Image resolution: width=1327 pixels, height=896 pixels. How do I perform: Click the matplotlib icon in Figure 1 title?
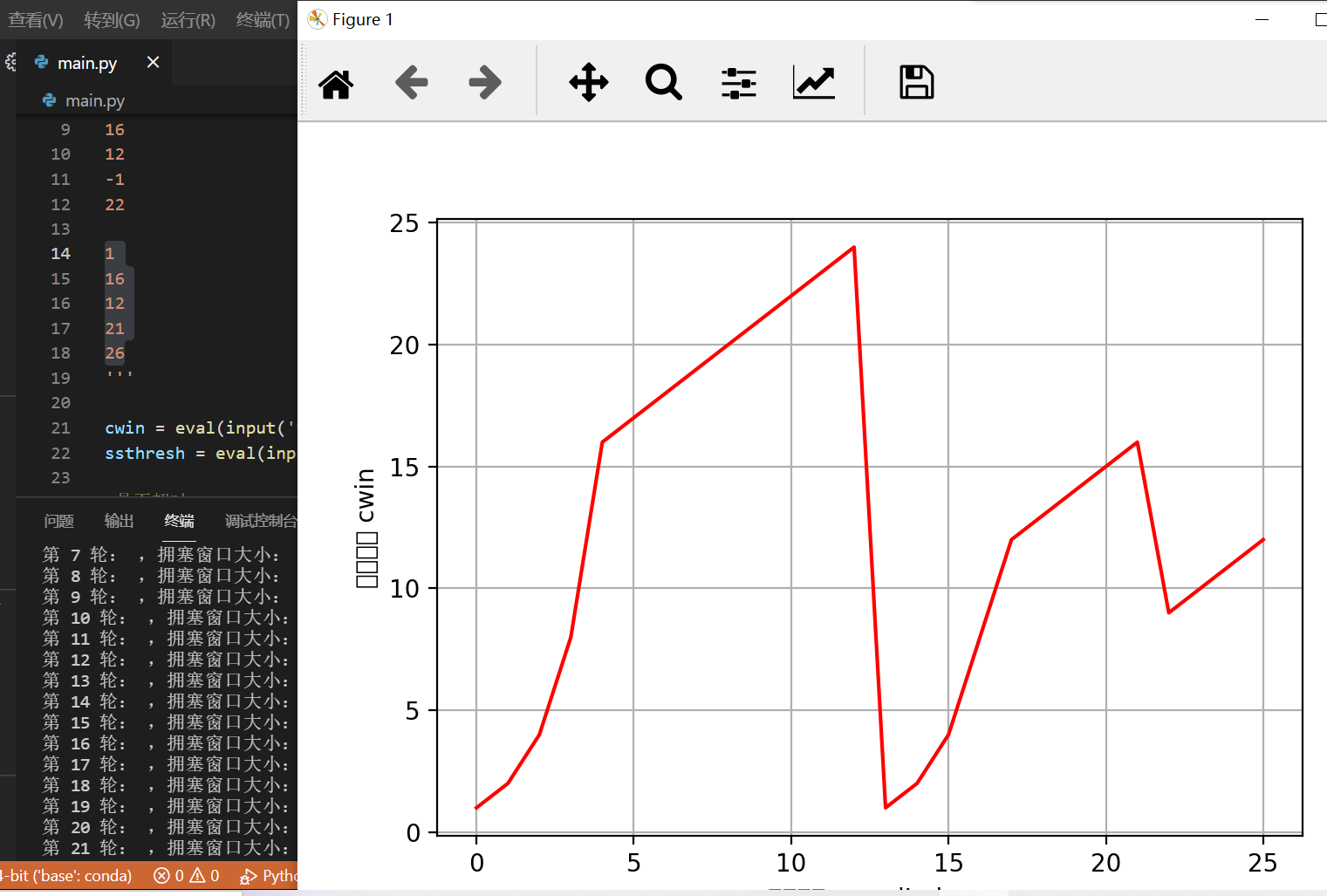point(318,19)
